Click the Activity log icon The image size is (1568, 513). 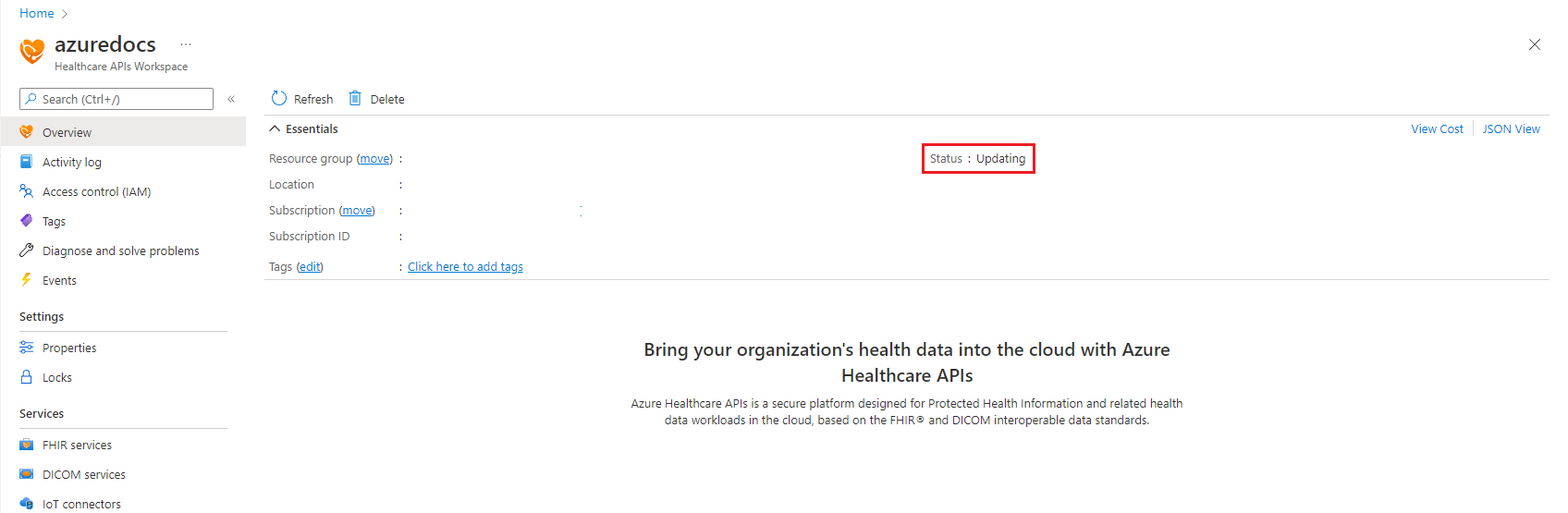point(26,162)
